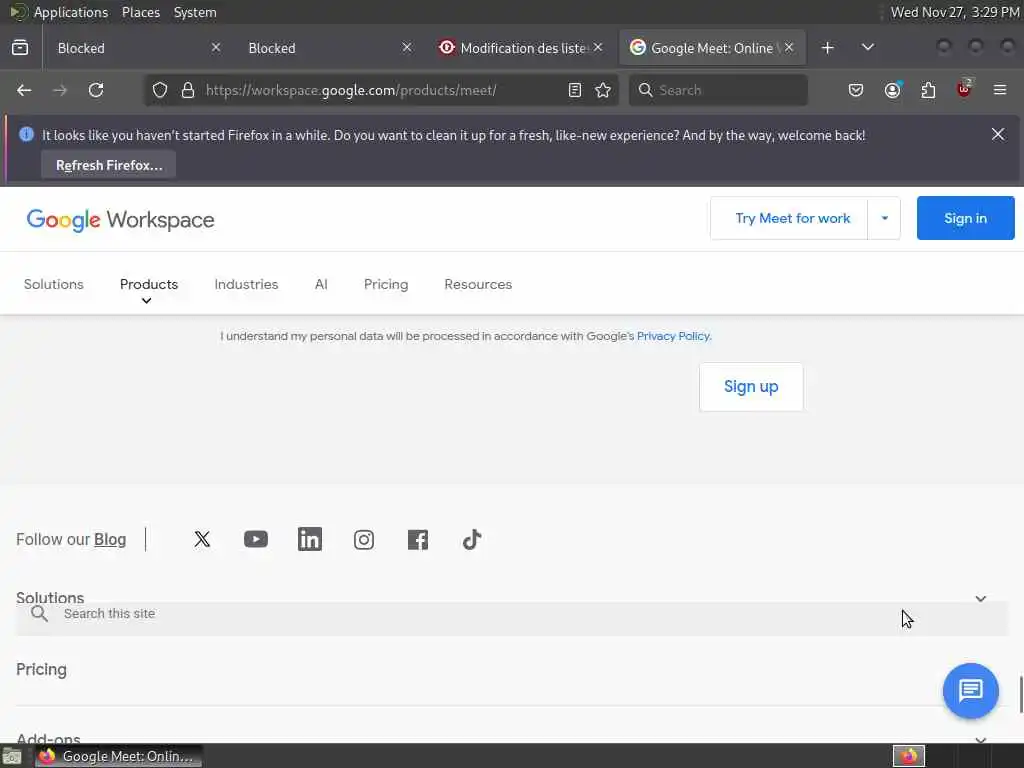1024x768 pixels.
Task: Select Google Meet window in taskbar
Action: pyautogui.click(x=119, y=756)
